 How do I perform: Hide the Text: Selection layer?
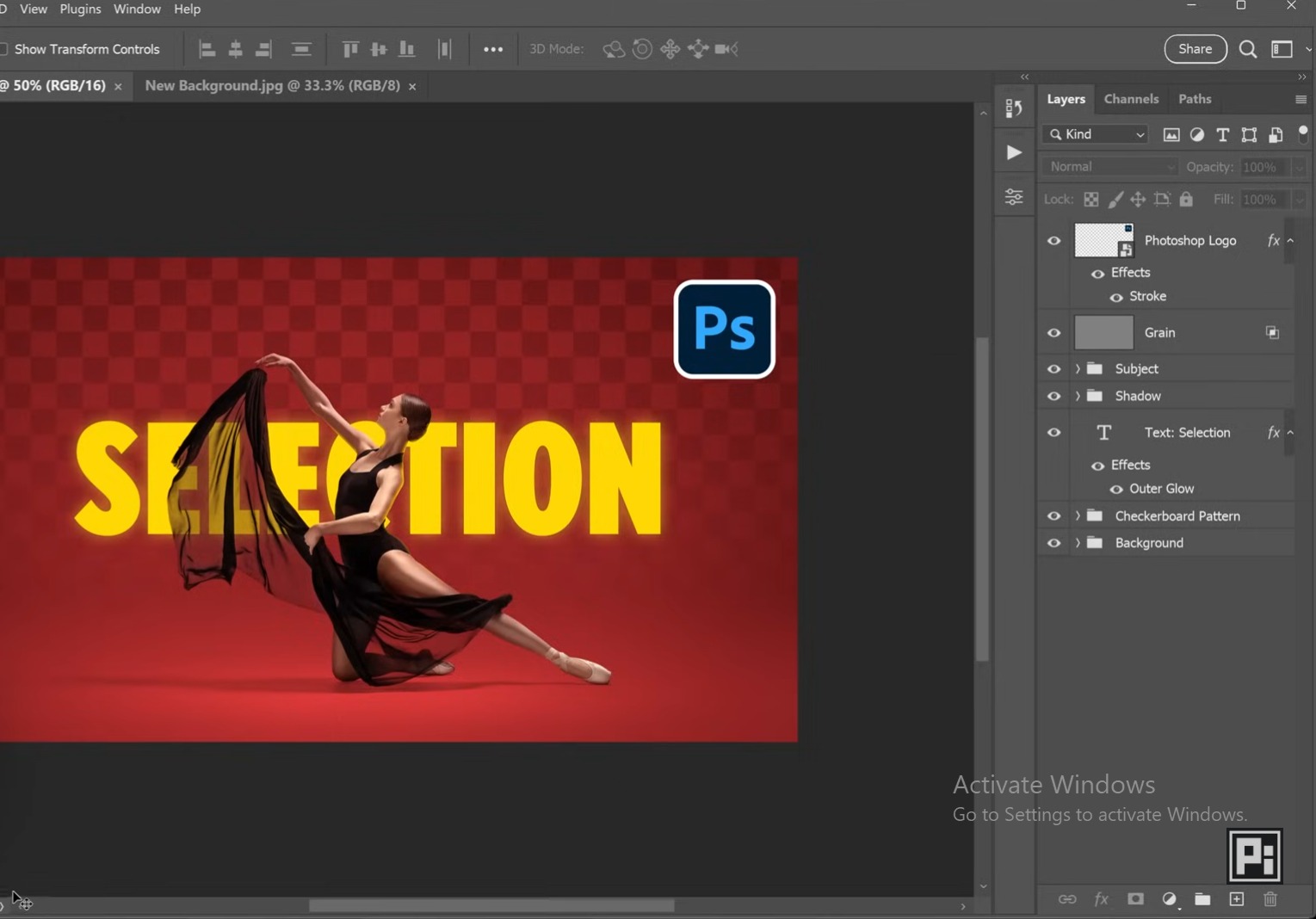click(x=1053, y=433)
